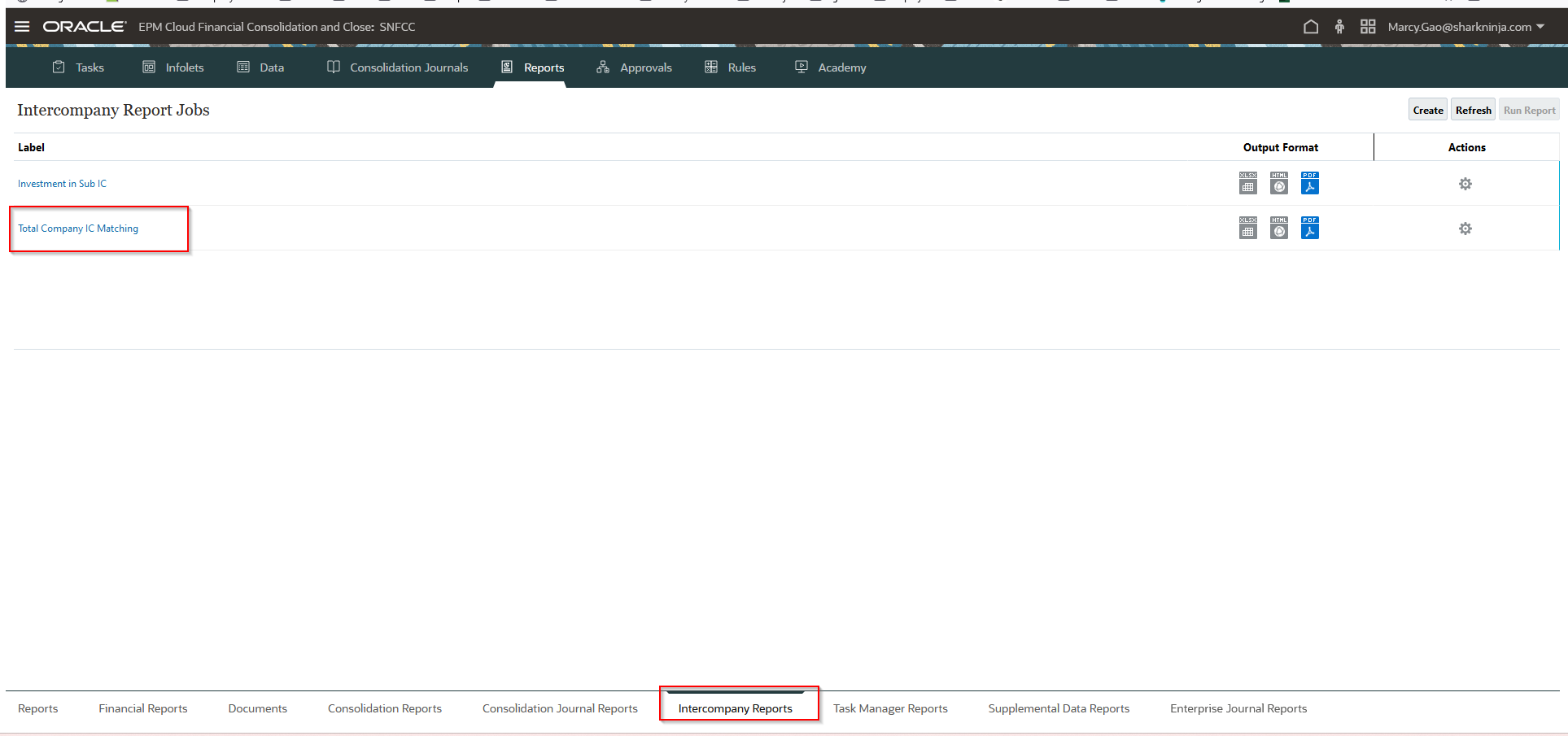Open the Total Company IC Matching report
This screenshot has height=736, width=1568.
78,228
